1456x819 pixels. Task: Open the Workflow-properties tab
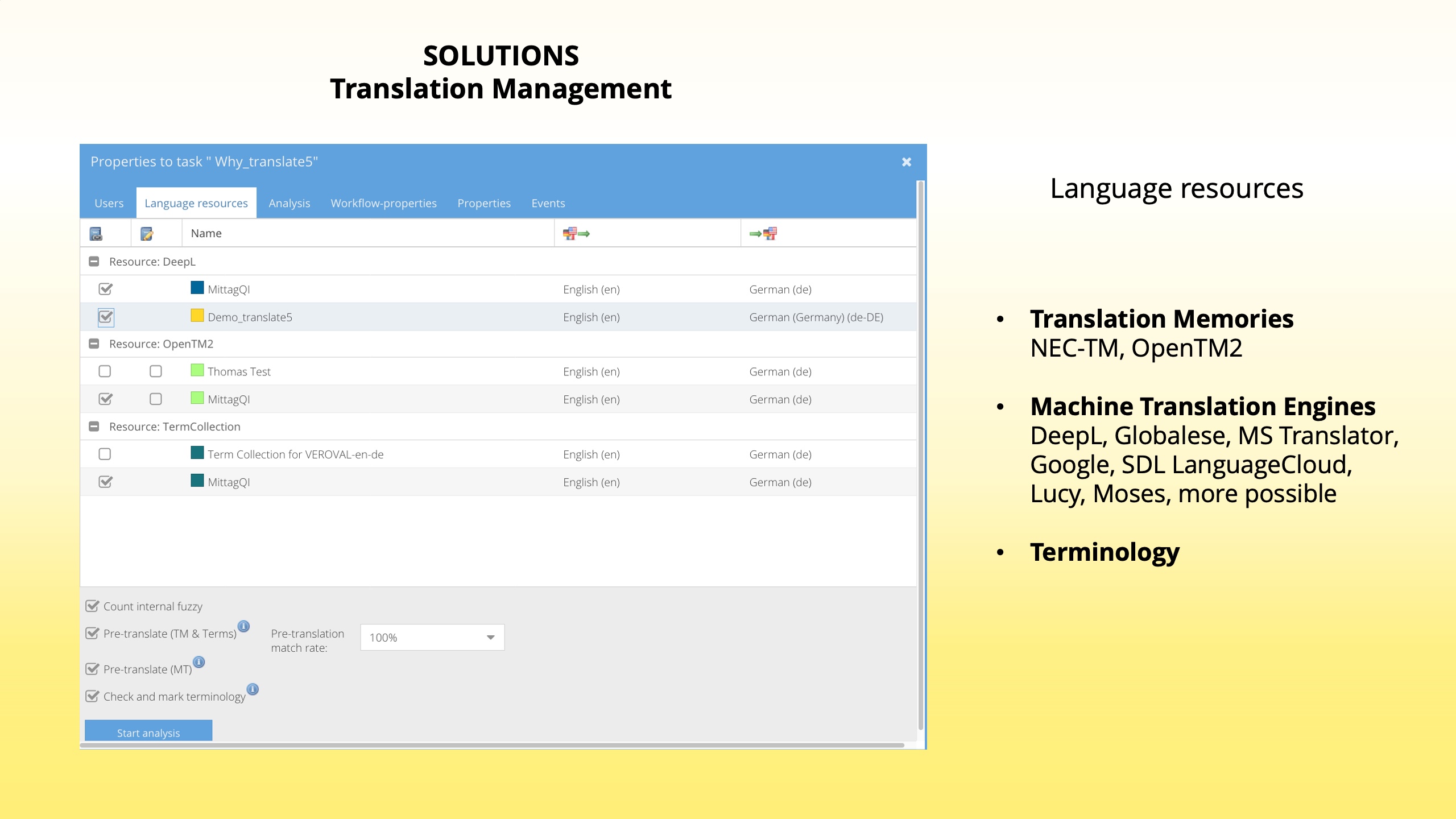pyautogui.click(x=383, y=203)
